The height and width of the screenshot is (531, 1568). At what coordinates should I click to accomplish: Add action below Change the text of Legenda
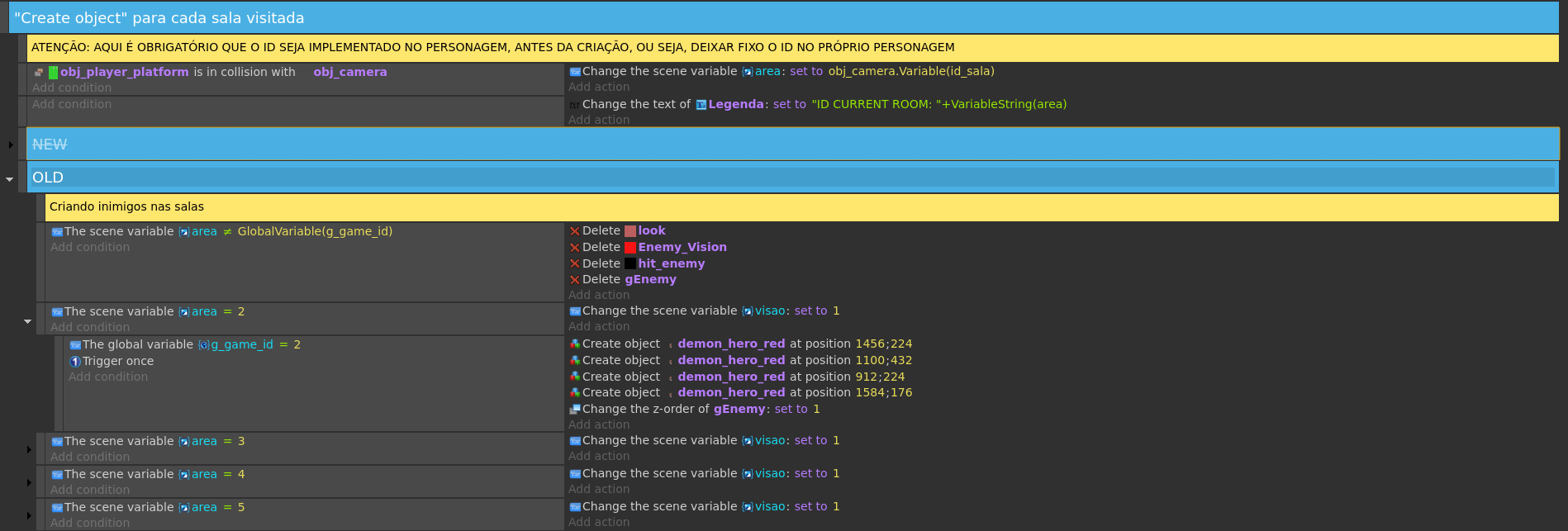599,121
